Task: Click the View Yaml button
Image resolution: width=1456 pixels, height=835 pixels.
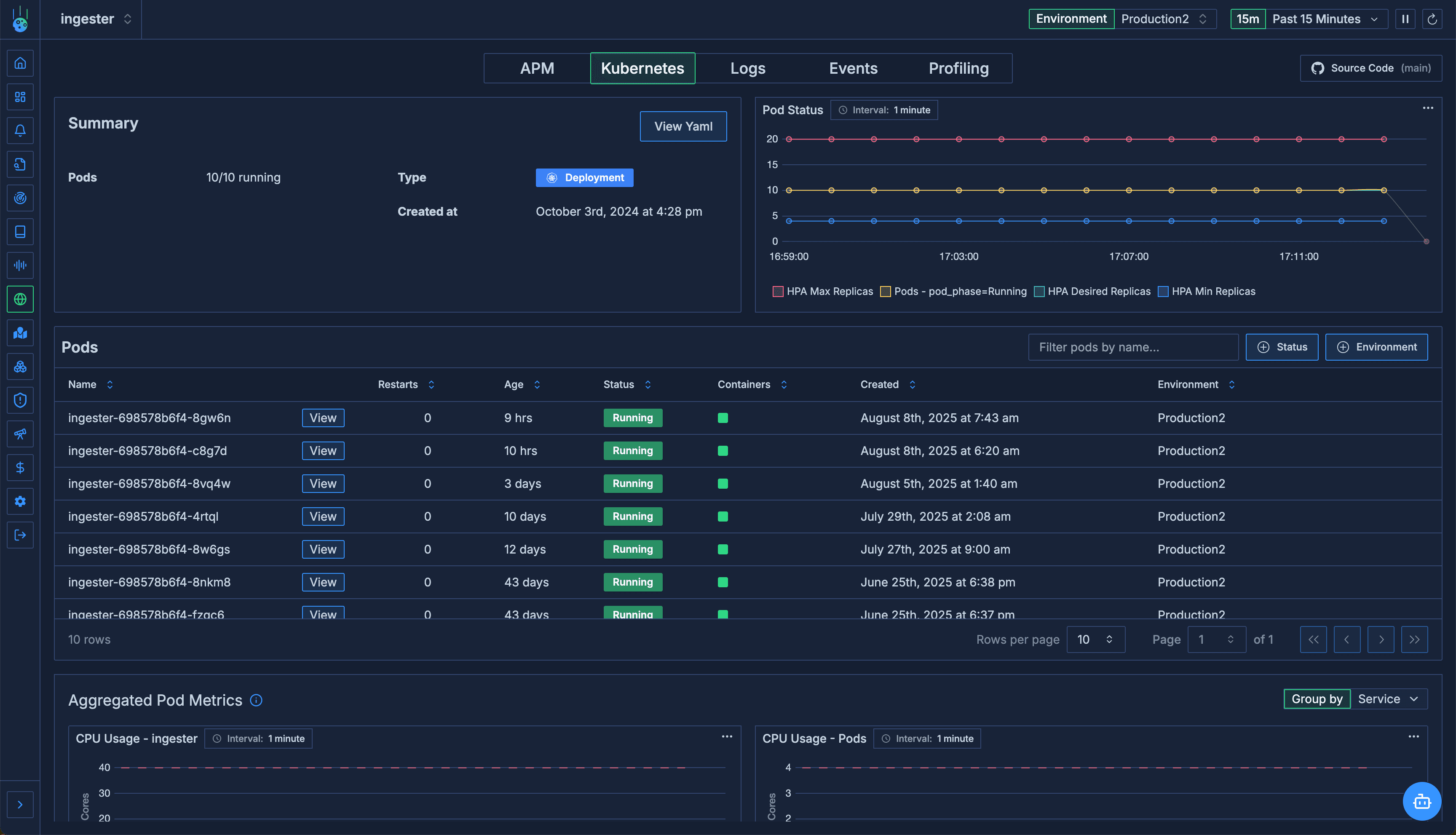Action: (683, 126)
